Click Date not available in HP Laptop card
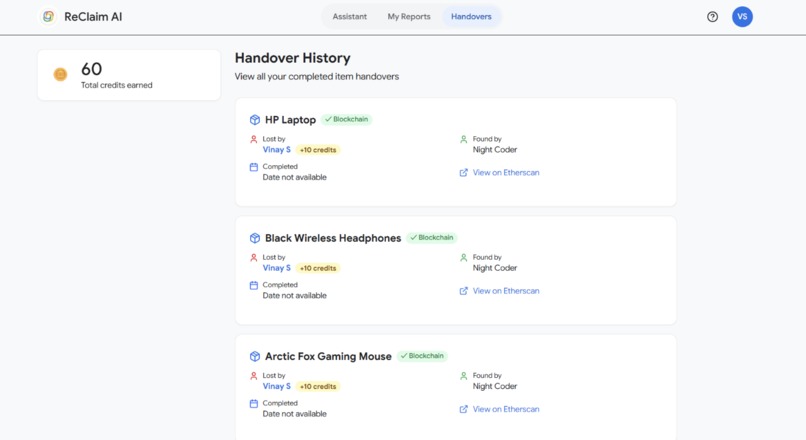This screenshot has height=440, width=806. (x=295, y=177)
